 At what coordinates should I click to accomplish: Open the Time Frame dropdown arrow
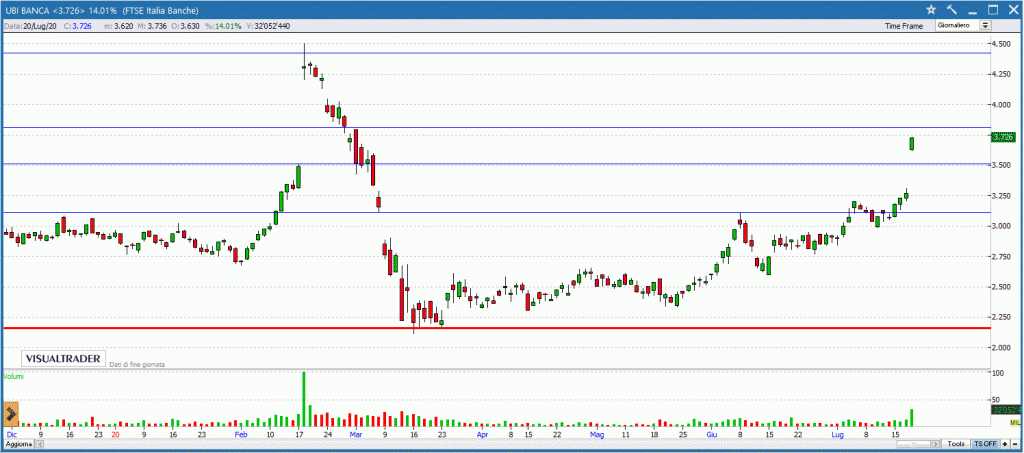pos(985,25)
